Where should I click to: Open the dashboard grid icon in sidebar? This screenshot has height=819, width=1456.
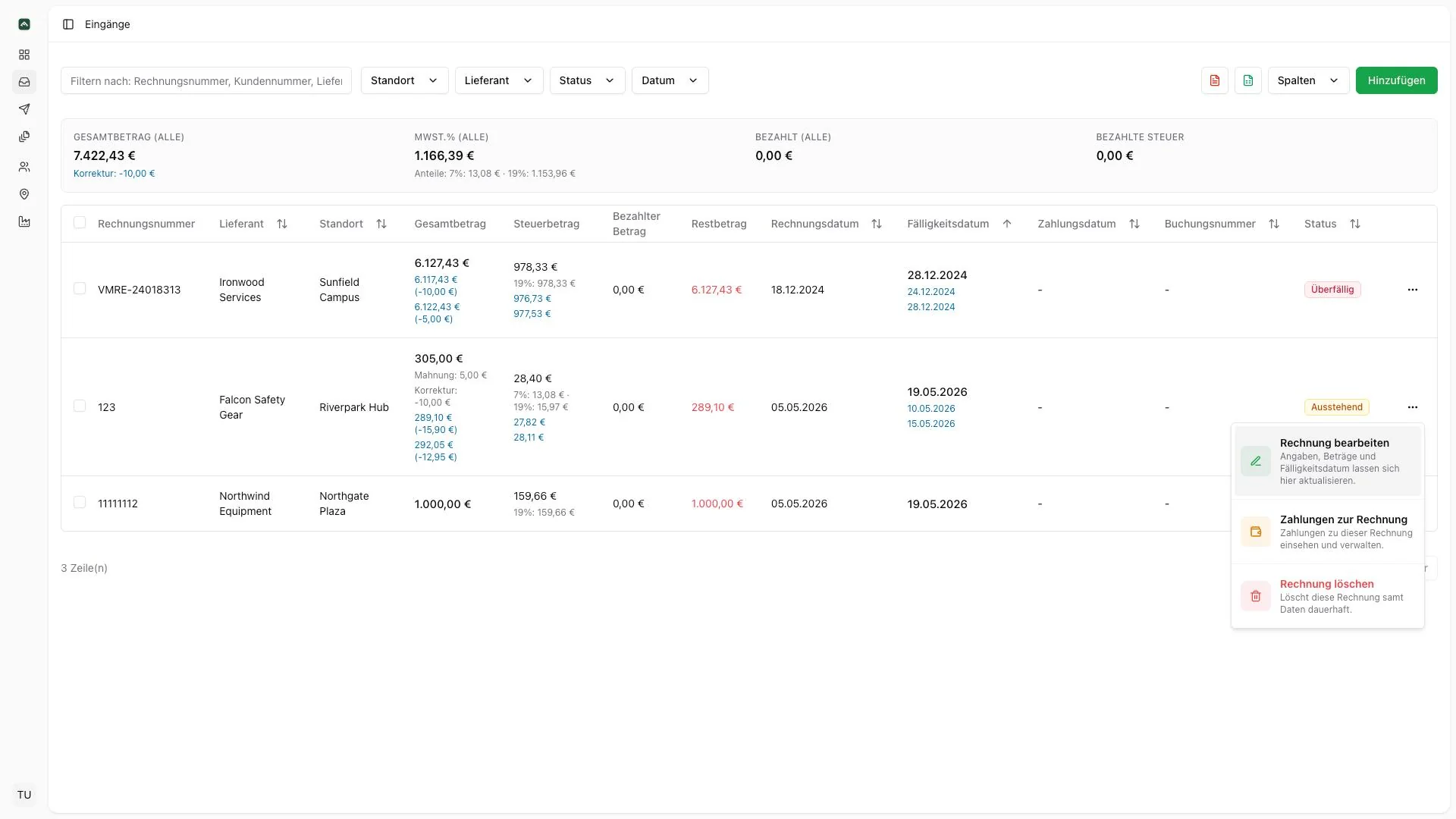pyautogui.click(x=24, y=55)
